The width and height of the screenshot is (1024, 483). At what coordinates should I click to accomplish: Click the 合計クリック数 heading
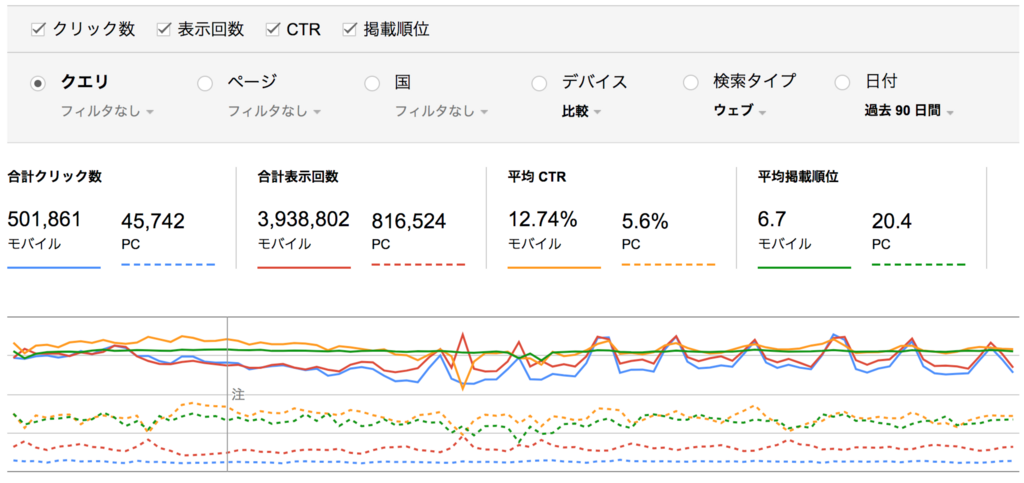point(55,177)
